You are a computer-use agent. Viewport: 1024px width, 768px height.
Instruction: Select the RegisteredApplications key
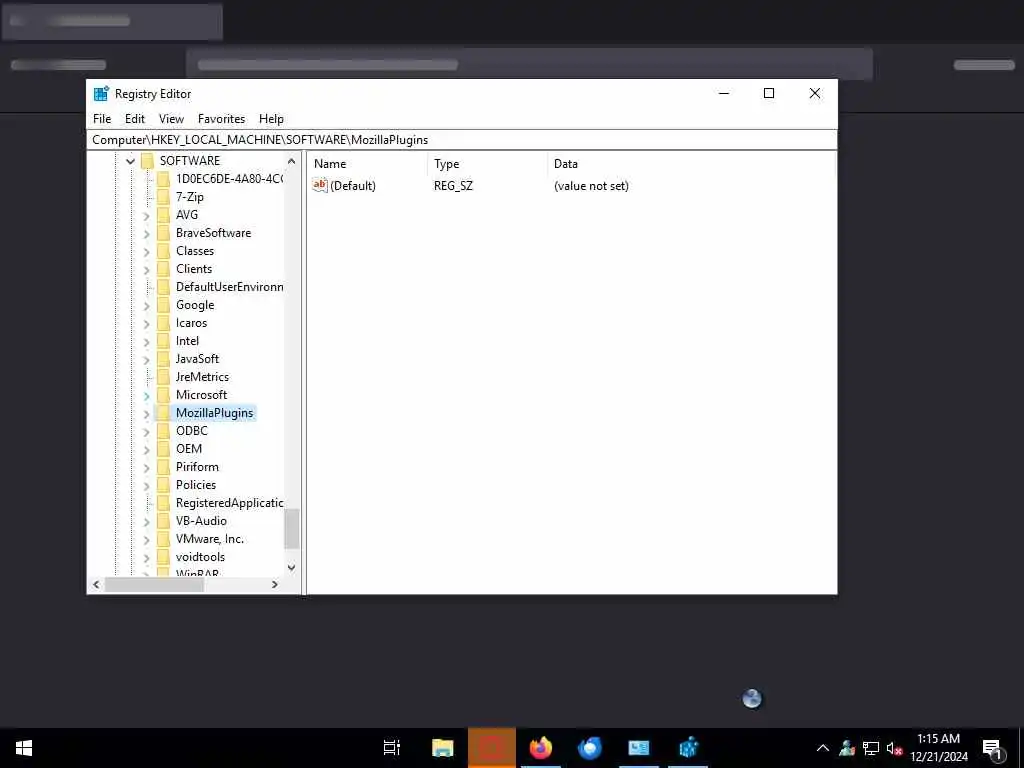pyautogui.click(x=229, y=503)
